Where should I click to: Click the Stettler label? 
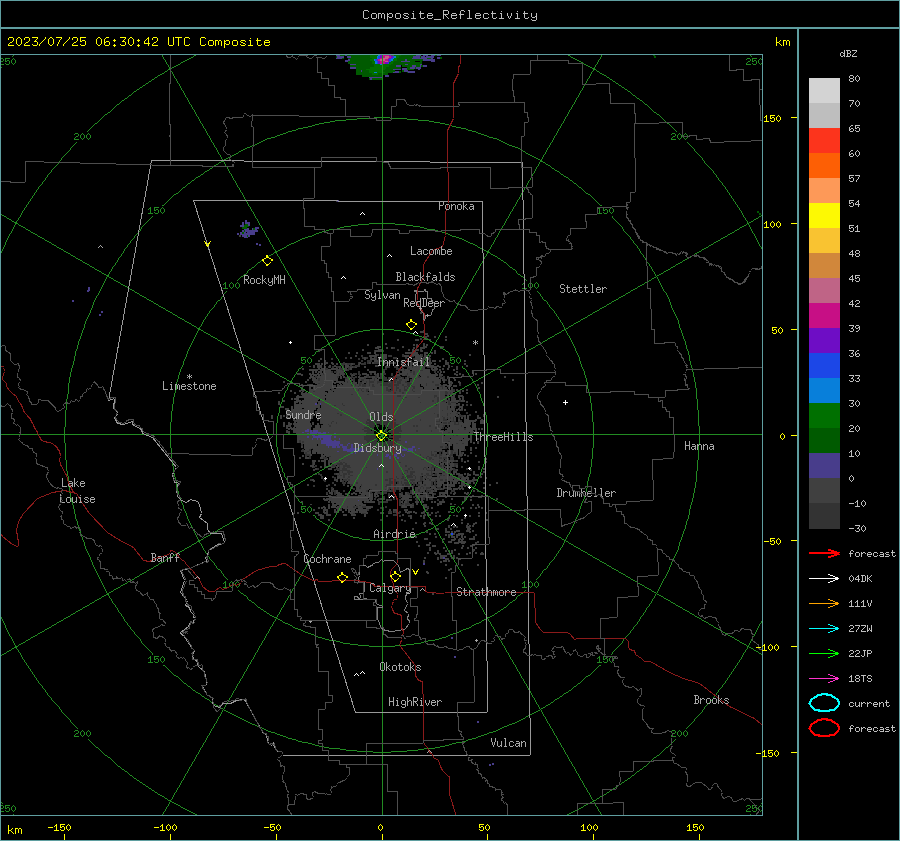(x=583, y=289)
